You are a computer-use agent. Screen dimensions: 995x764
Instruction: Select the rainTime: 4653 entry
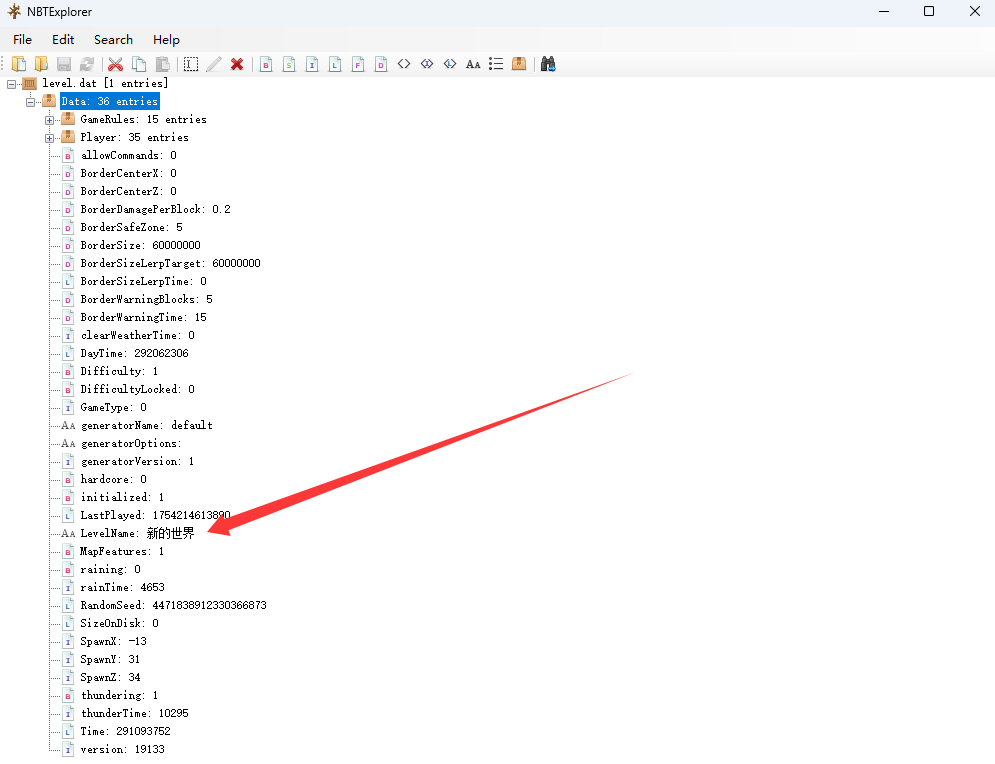122,588
